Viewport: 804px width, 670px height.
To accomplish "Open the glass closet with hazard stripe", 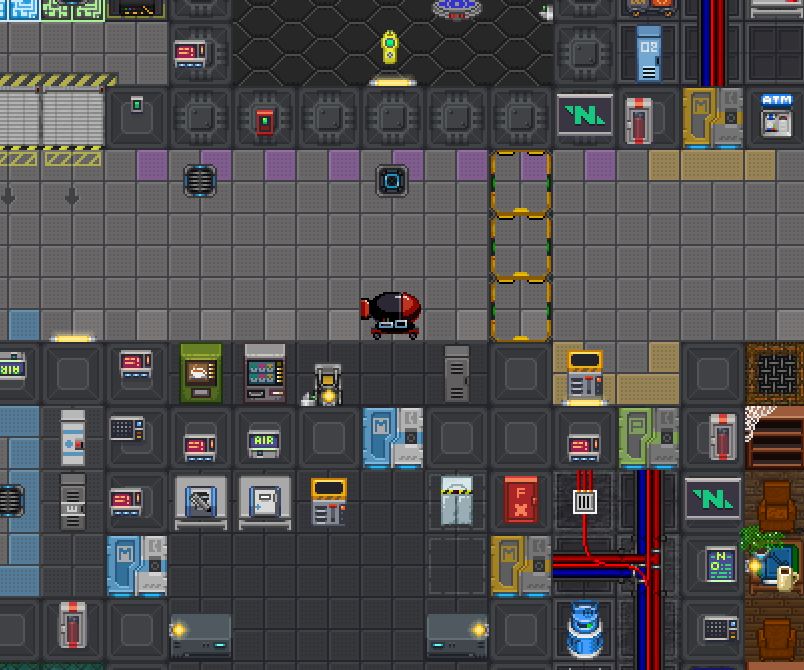I will [x=456, y=500].
